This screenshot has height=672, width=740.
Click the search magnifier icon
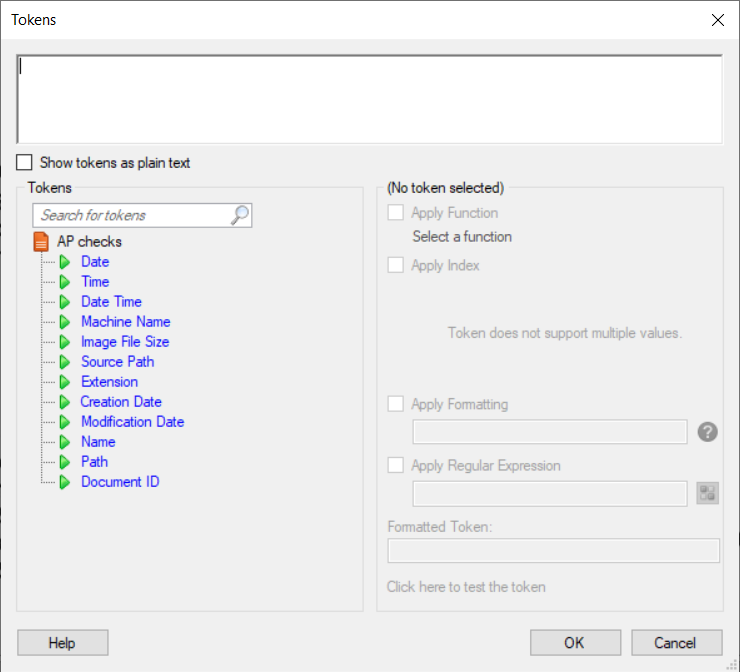[x=240, y=215]
